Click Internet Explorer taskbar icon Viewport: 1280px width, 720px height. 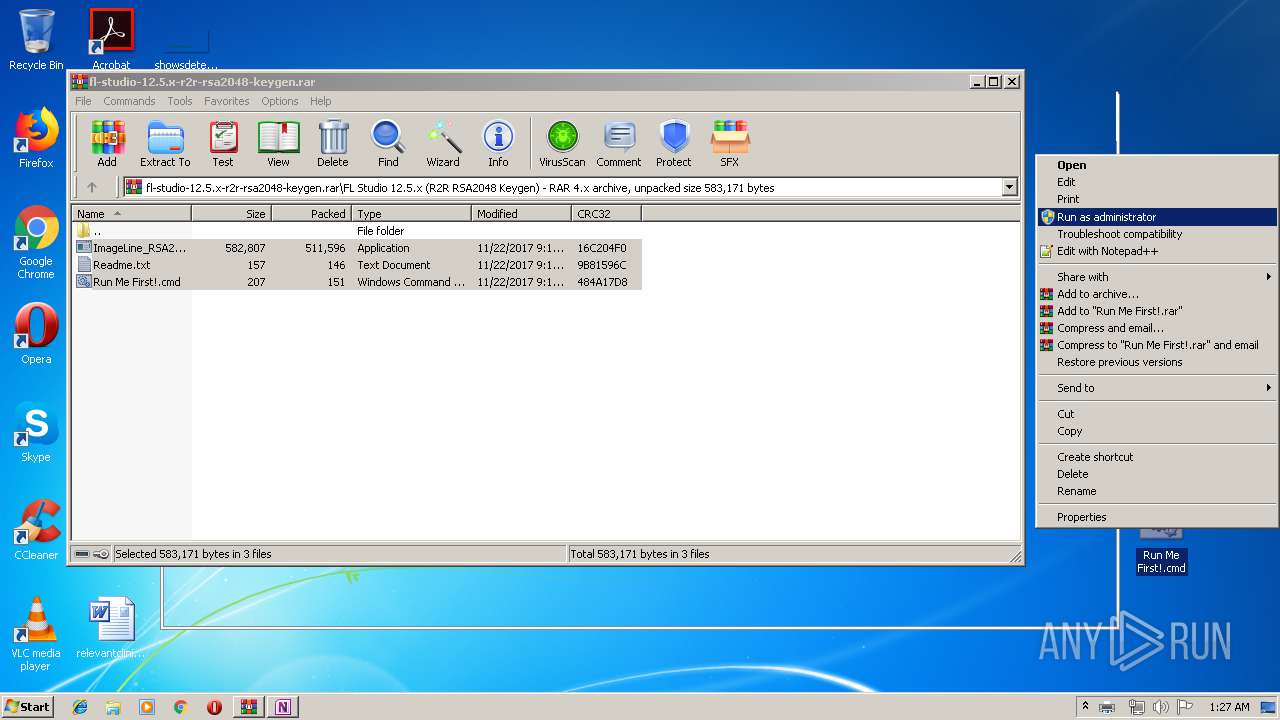(x=80, y=707)
